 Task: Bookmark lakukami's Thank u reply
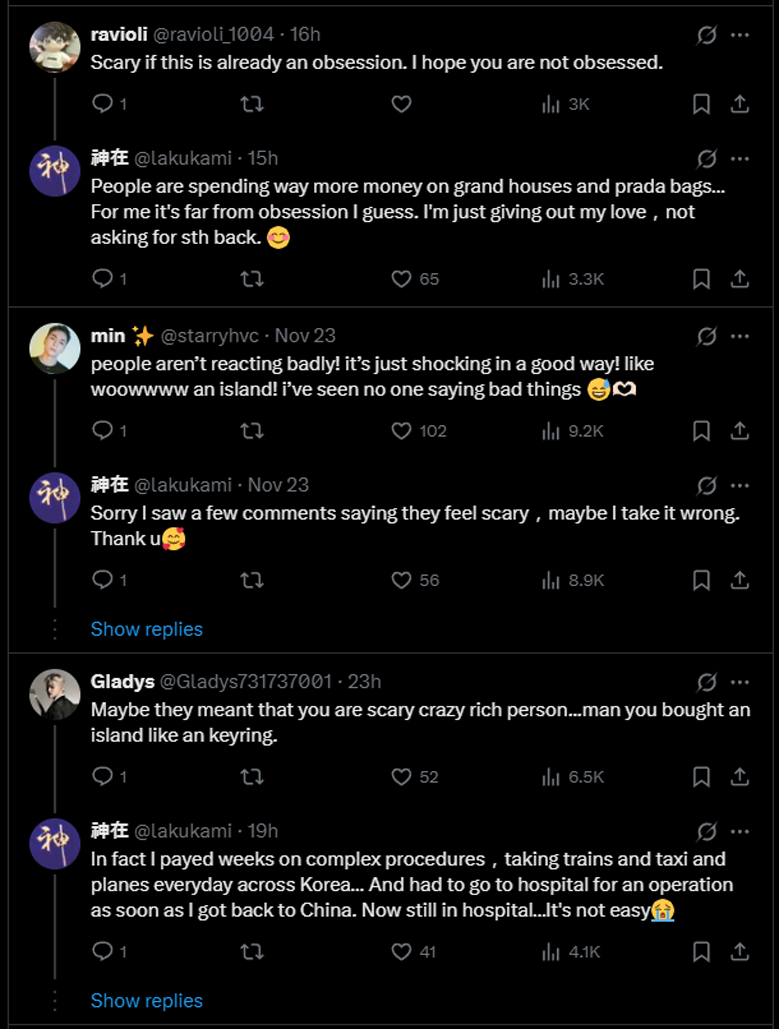[x=702, y=580]
